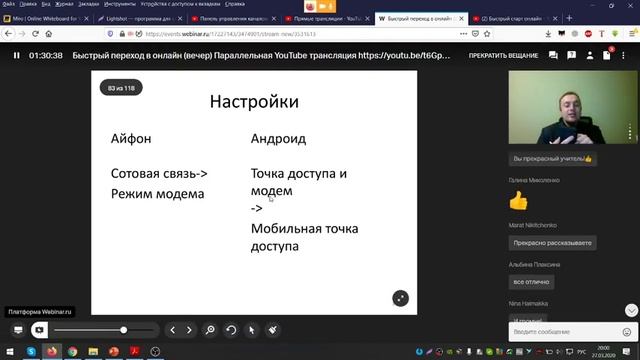Close the Lightshot browser tab

pos(180,19)
